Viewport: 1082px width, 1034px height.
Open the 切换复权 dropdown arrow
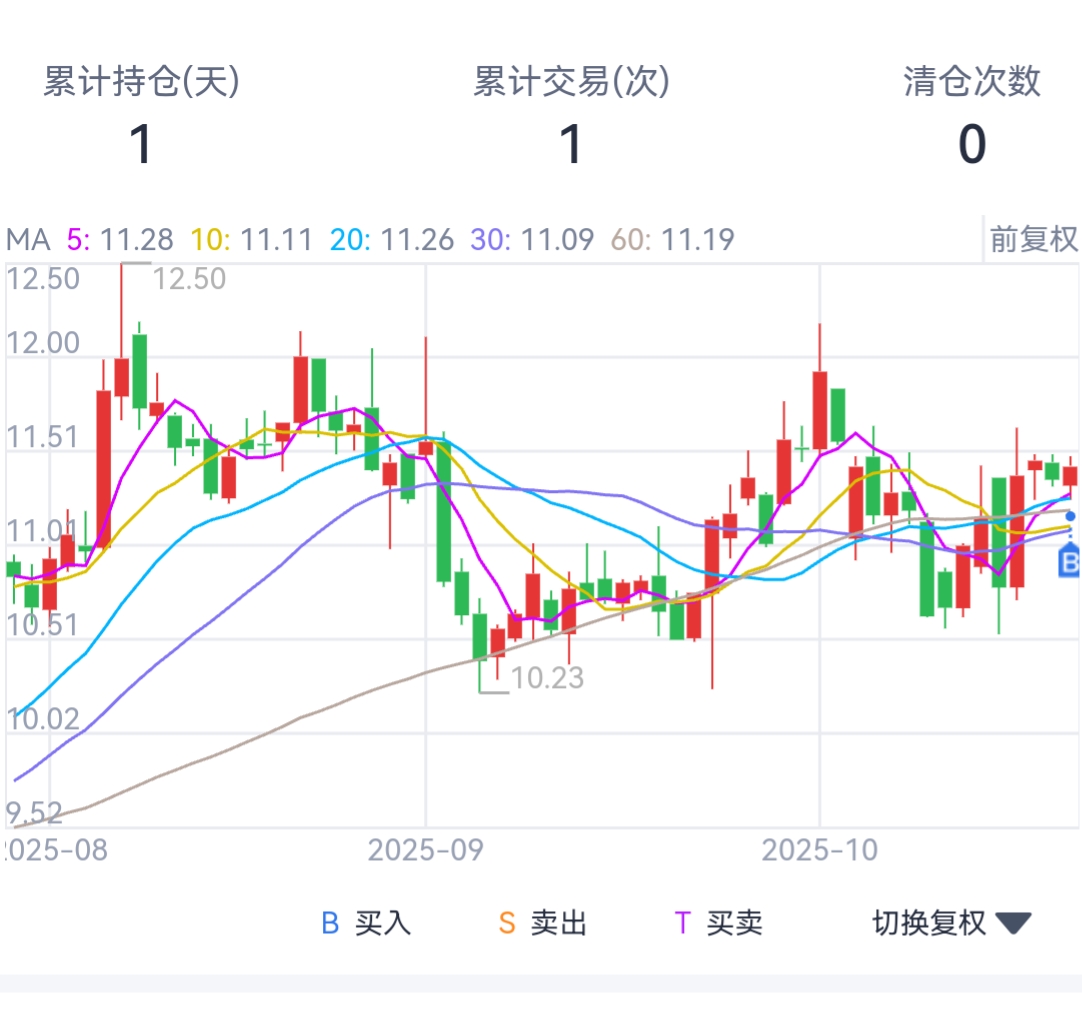pyautogui.click(x=1012, y=923)
